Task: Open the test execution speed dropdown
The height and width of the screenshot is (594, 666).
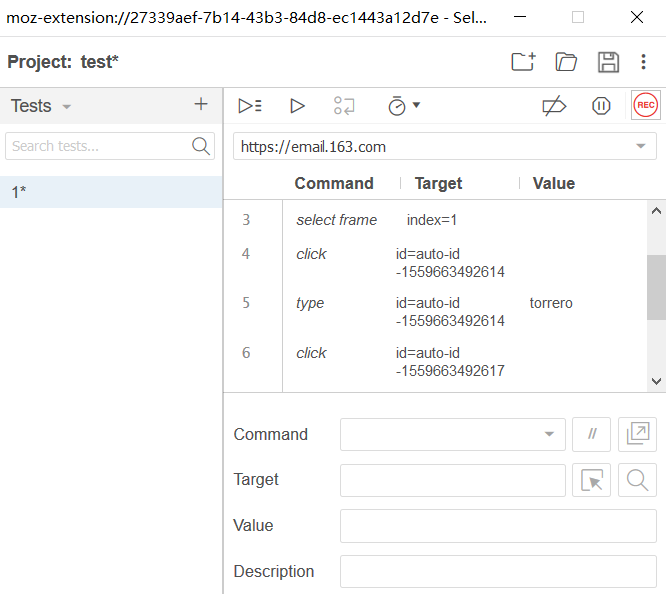Action: (404, 106)
